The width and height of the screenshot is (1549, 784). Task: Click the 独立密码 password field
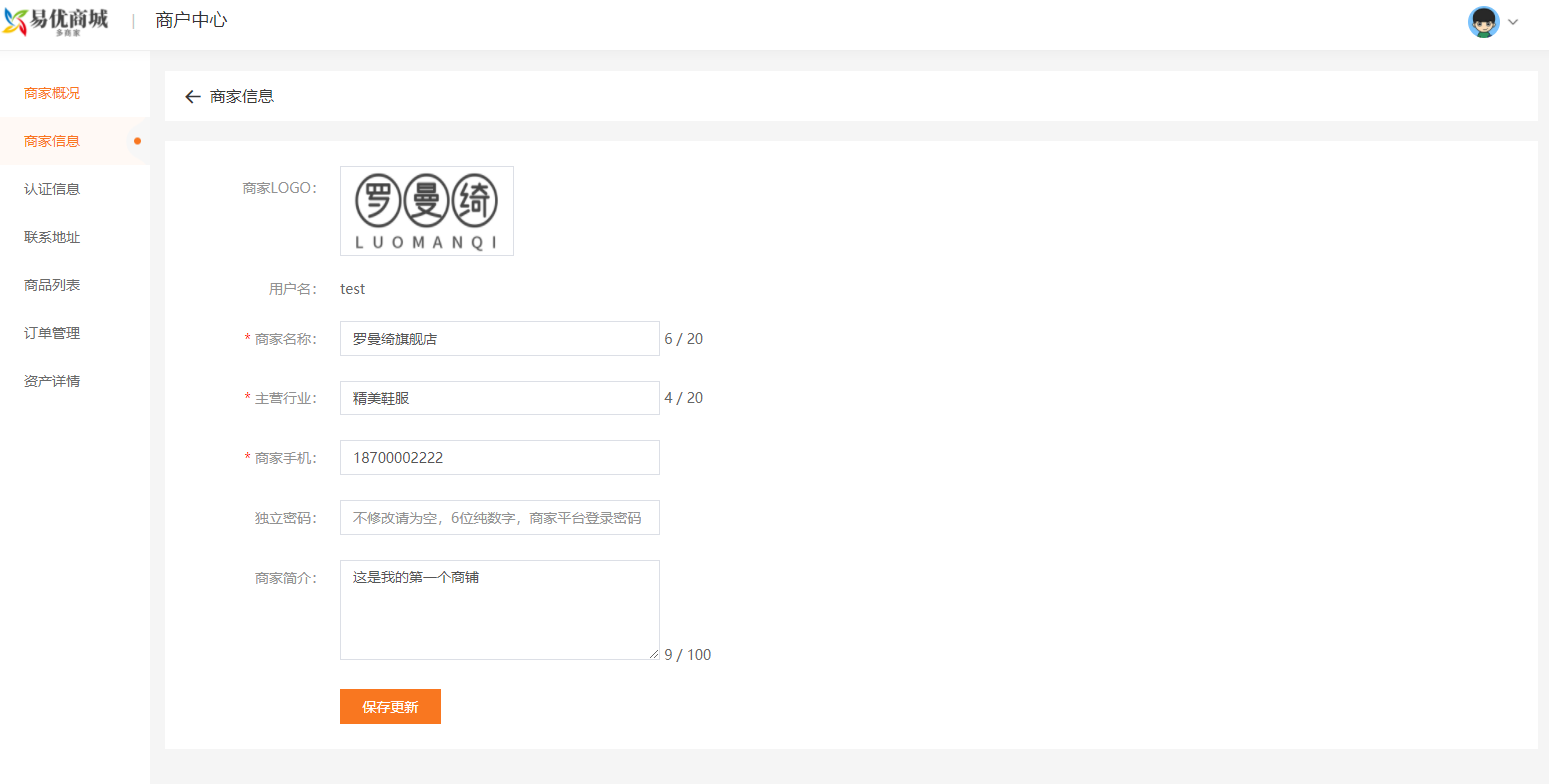point(499,518)
